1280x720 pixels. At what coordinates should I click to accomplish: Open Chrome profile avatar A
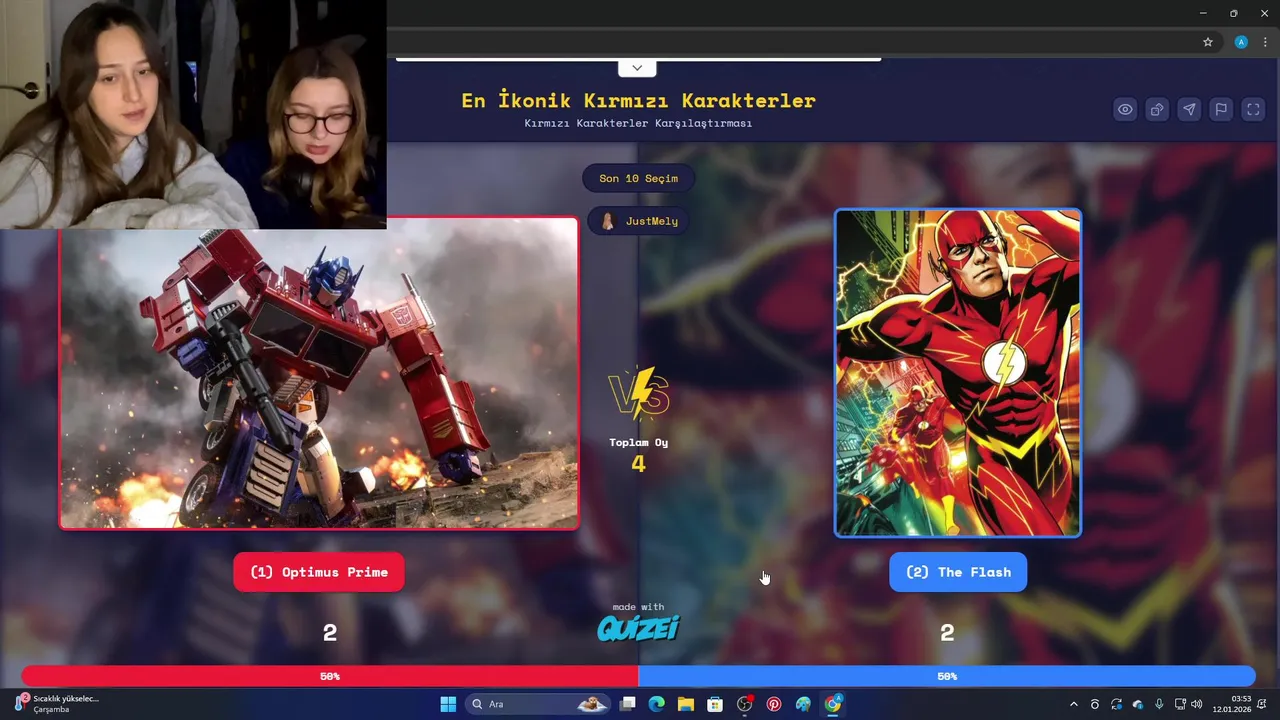tap(1241, 42)
